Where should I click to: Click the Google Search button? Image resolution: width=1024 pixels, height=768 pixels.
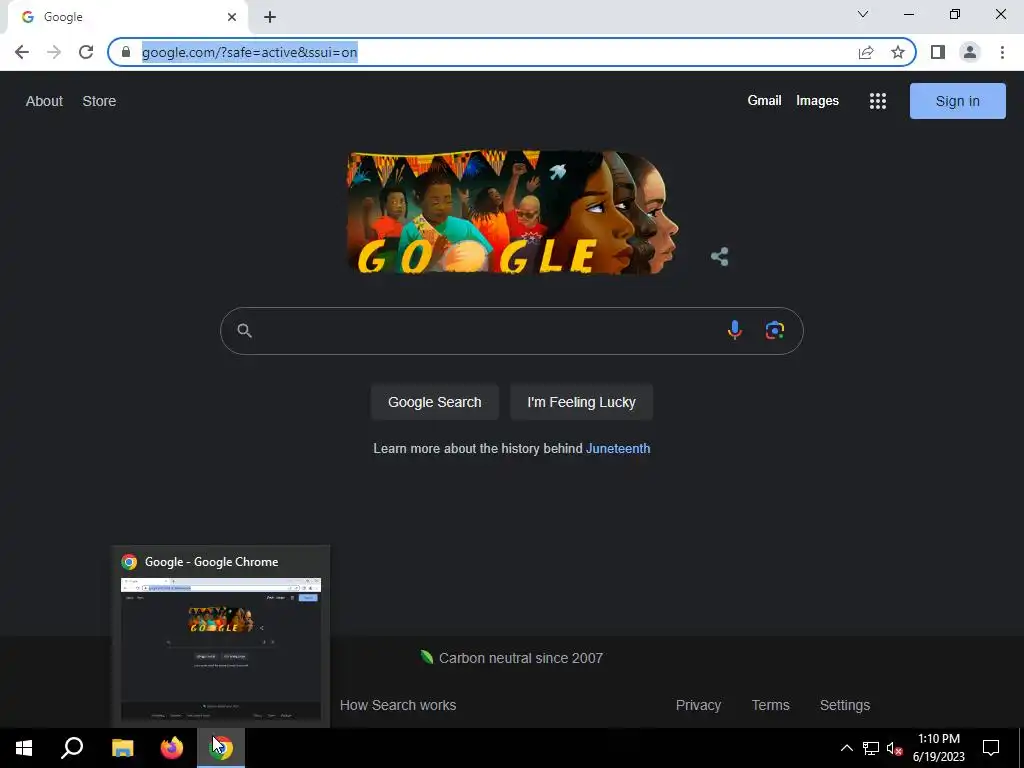tap(435, 402)
